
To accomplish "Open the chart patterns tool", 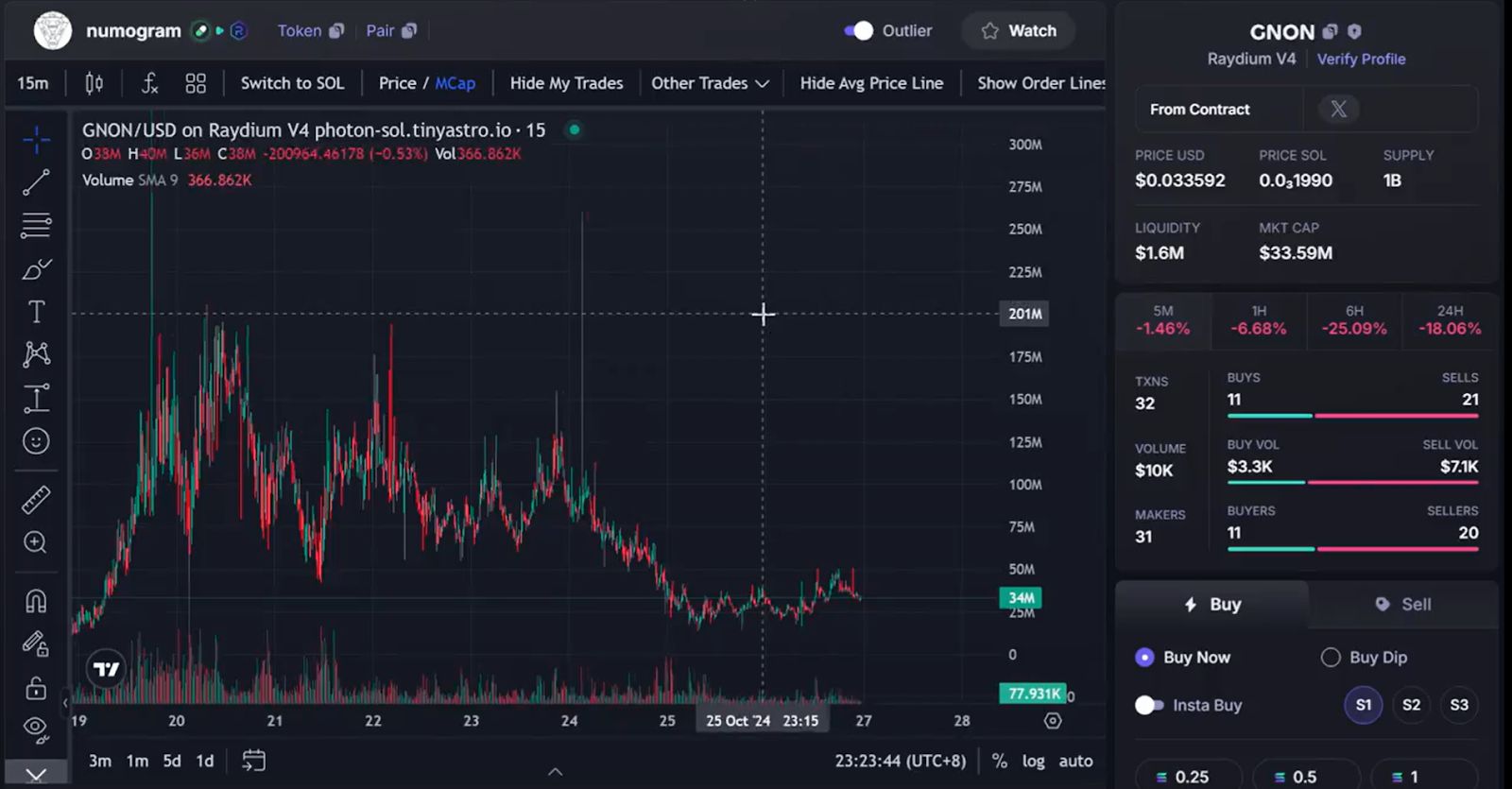I will click(x=36, y=354).
